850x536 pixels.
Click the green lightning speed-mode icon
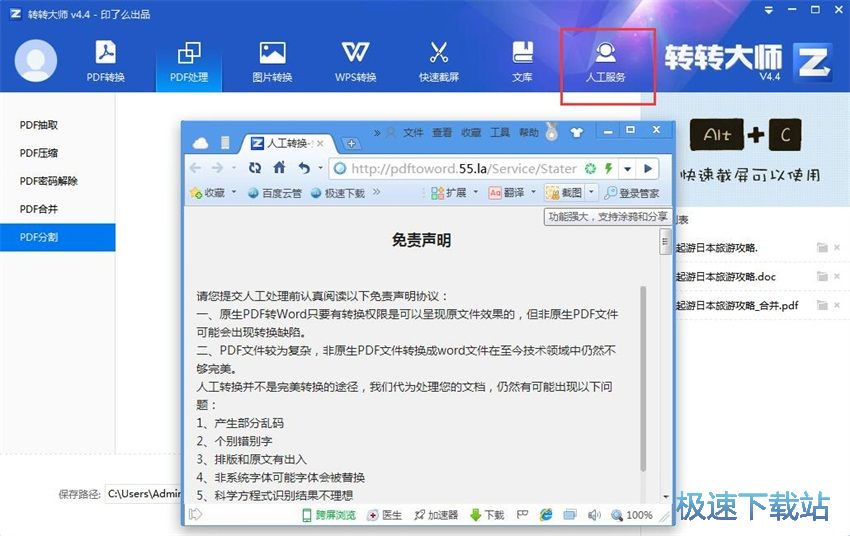coord(608,169)
